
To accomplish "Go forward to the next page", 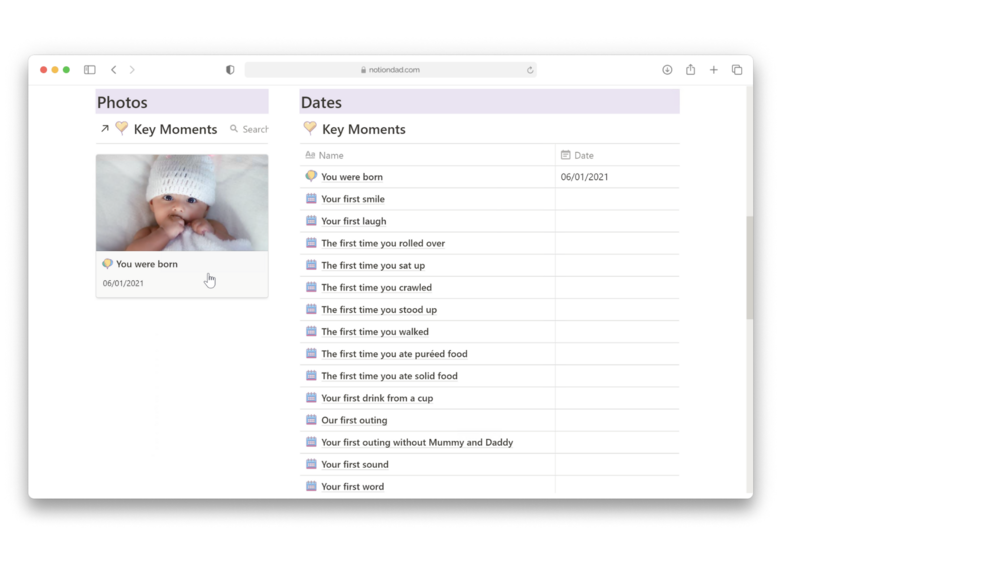I will coord(132,70).
